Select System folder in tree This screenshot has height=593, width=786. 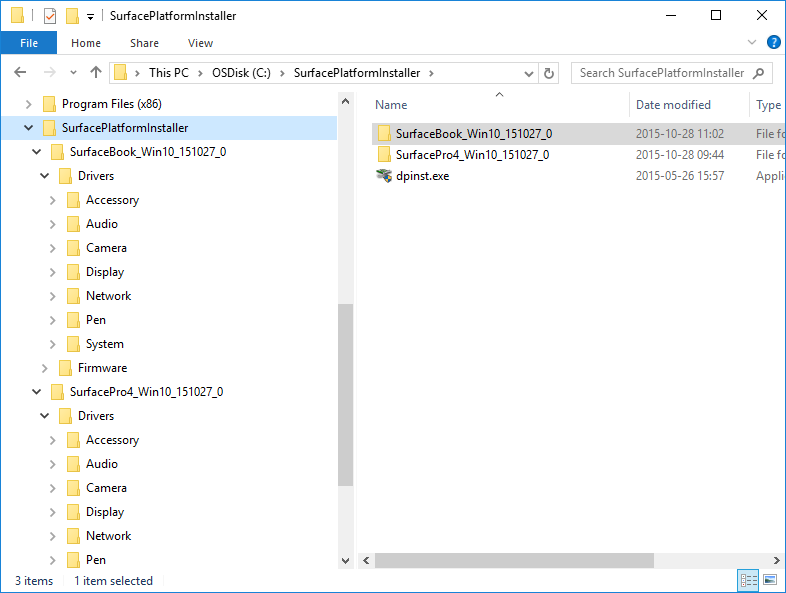tap(104, 344)
